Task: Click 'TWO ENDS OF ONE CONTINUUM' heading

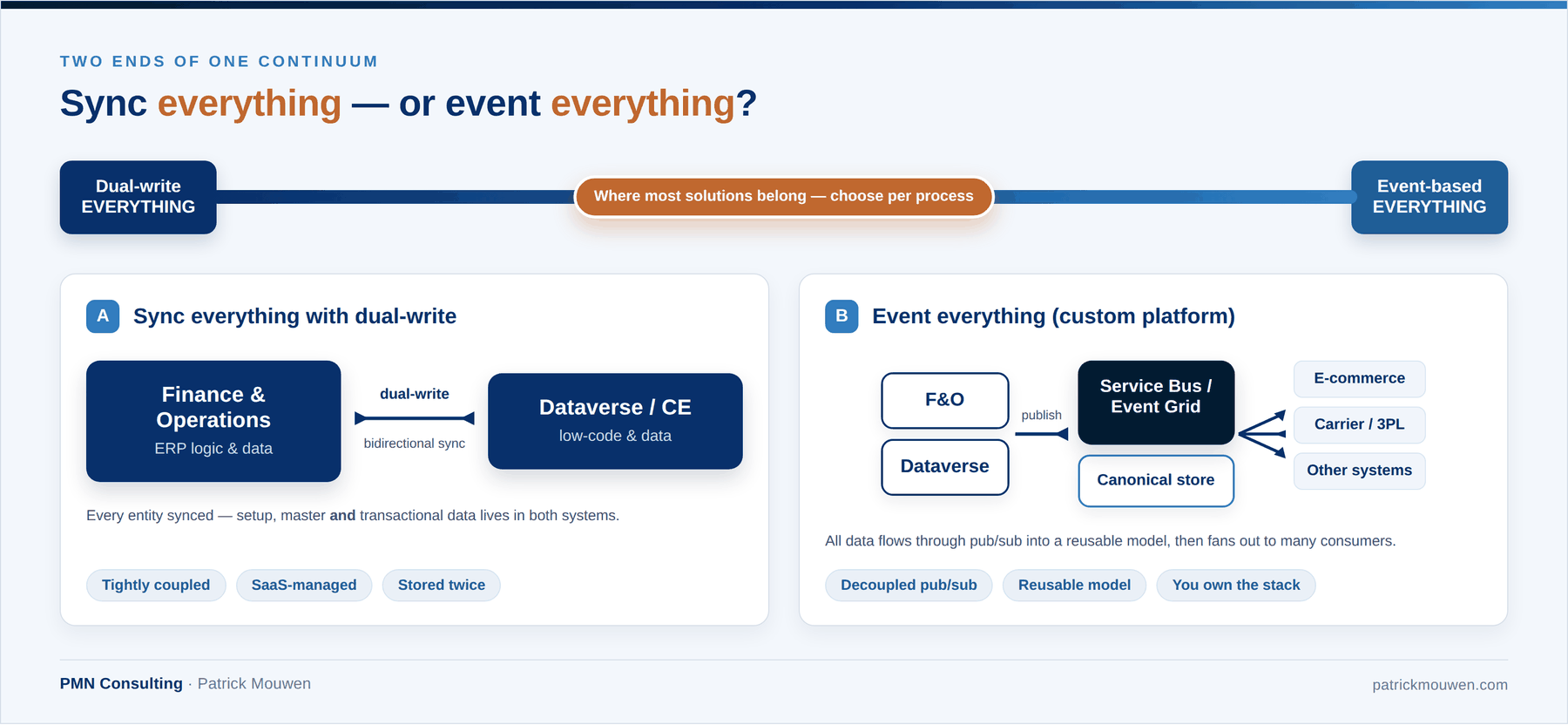Action: (x=220, y=62)
